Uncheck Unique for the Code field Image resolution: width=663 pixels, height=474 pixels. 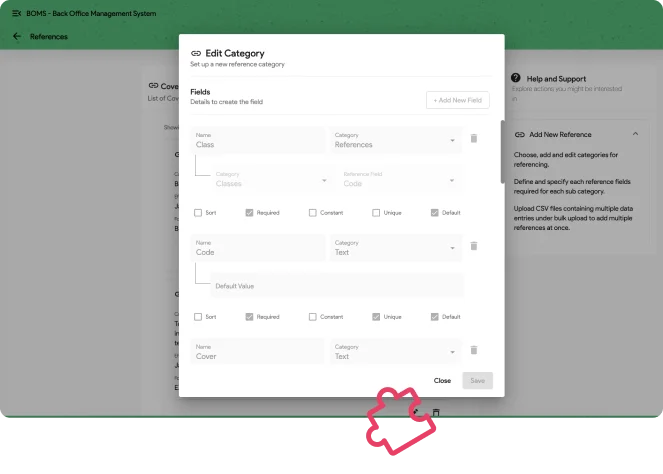tap(376, 317)
